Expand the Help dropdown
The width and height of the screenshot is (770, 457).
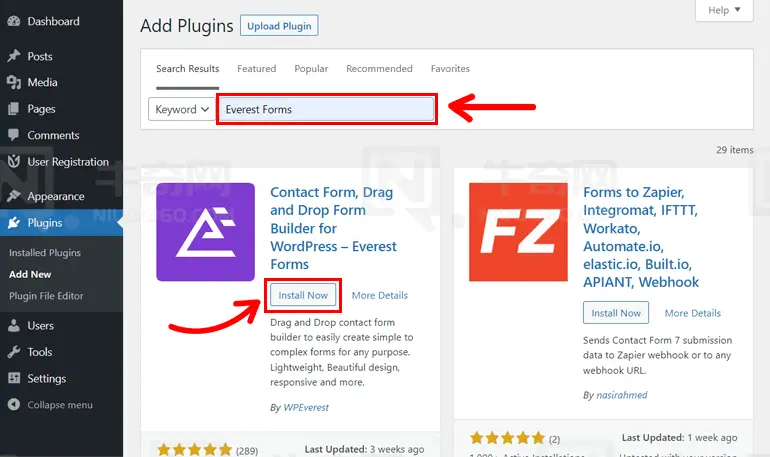[724, 10]
